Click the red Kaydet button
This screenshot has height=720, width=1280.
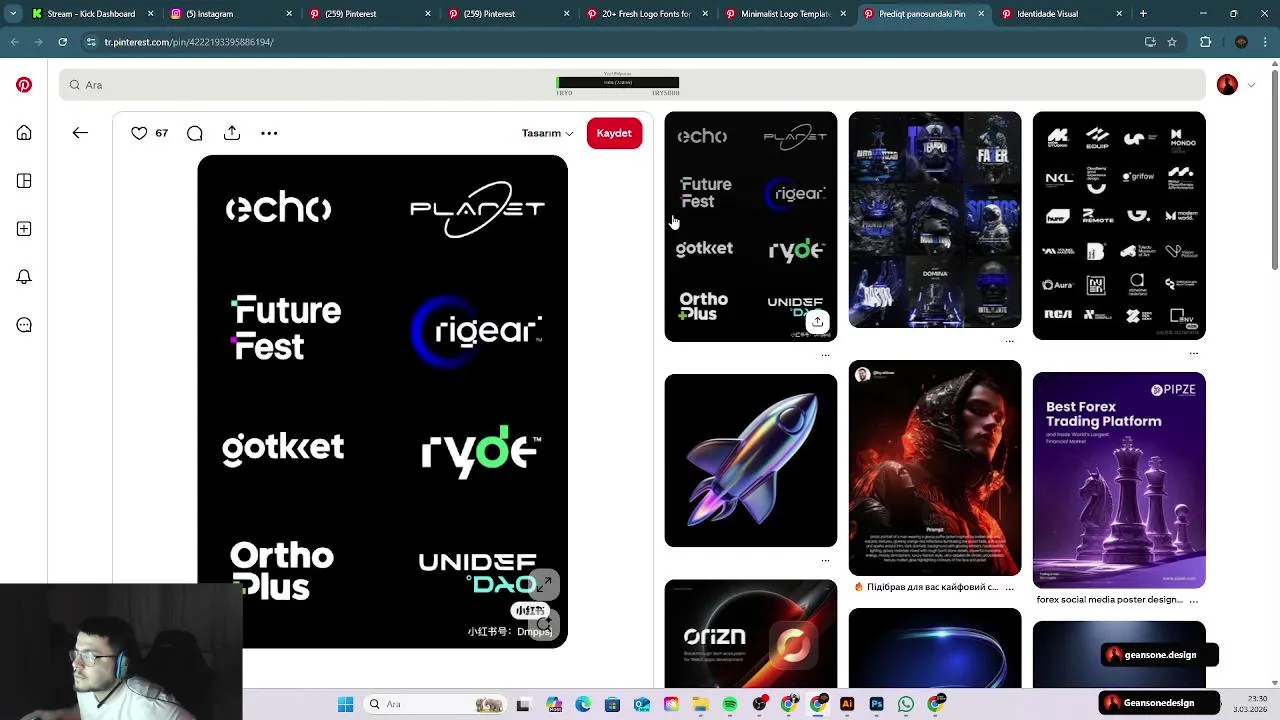point(614,133)
